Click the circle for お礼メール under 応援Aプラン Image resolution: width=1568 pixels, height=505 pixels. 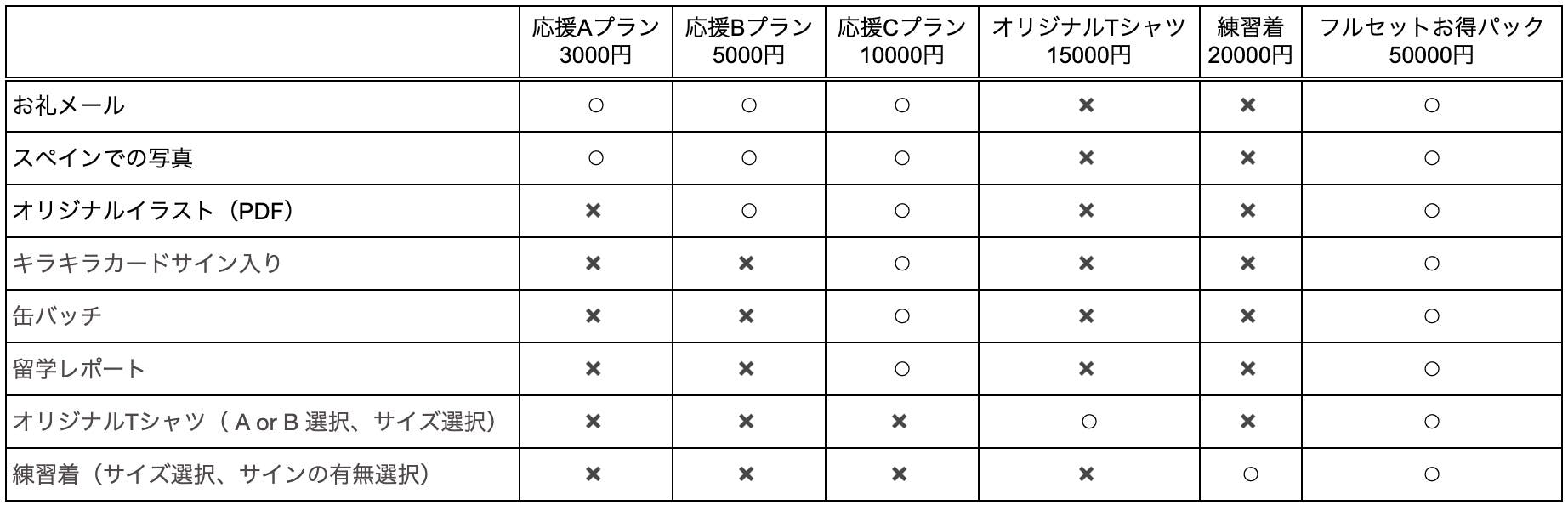(x=595, y=105)
